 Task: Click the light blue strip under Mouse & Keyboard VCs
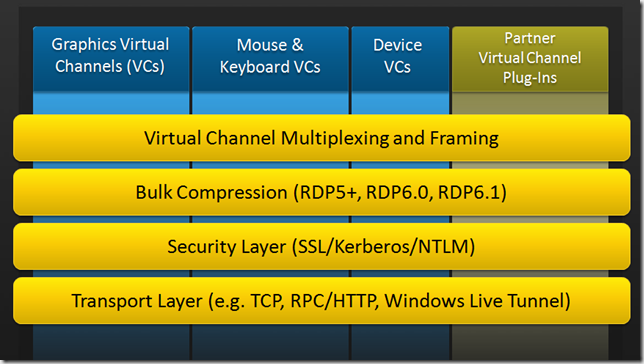(270, 104)
